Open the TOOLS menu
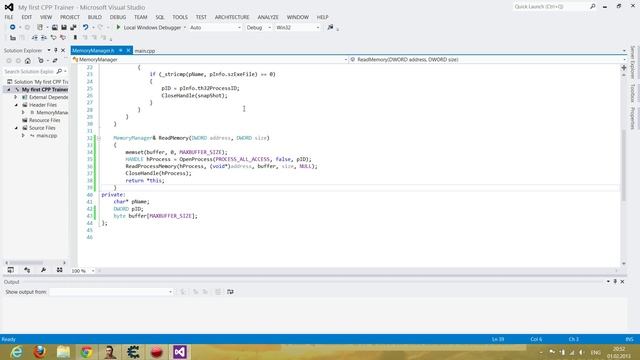Image resolution: width=640 pixels, height=360 pixels. pyautogui.click(x=180, y=17)
